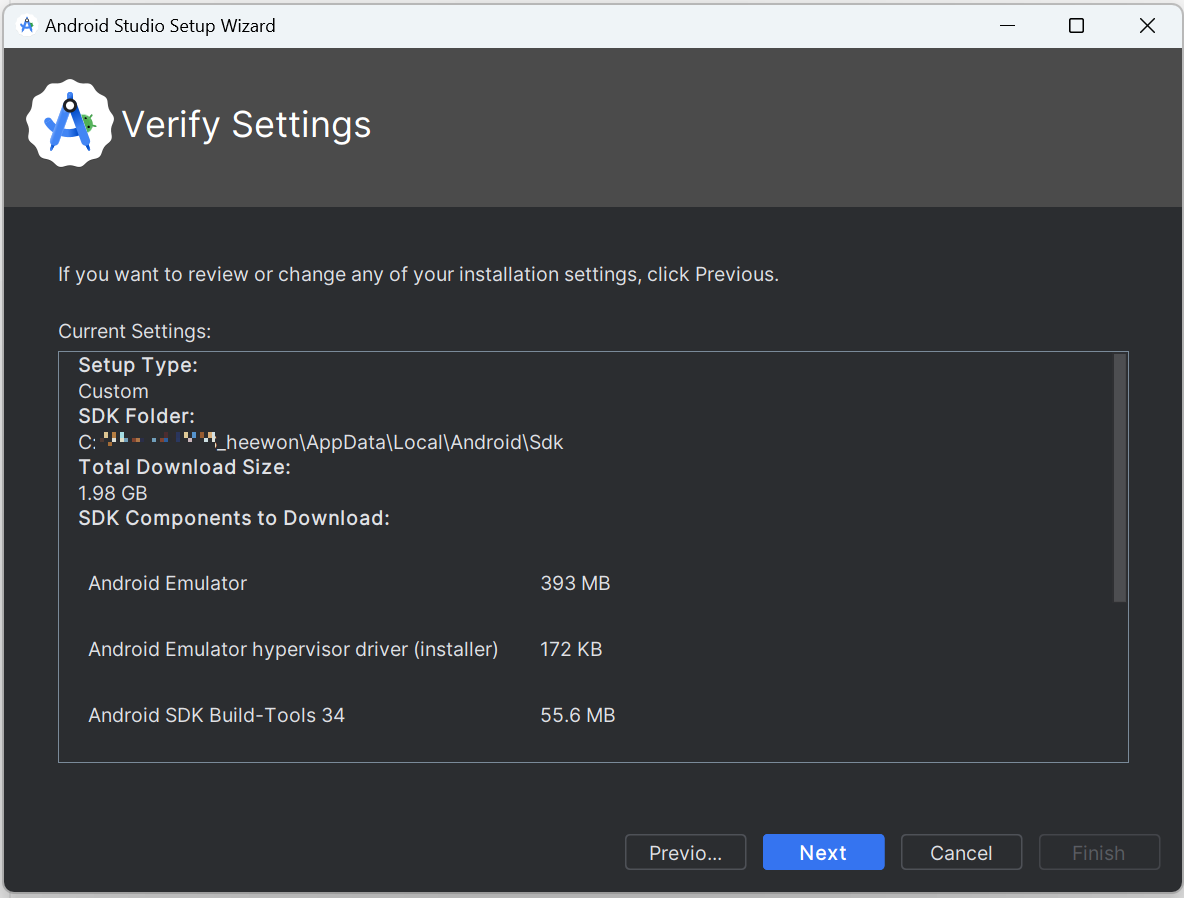Screen dimensions: 1184x898
Task: Click the 'click Previous' instruction sentence
Action: point(418,274)
